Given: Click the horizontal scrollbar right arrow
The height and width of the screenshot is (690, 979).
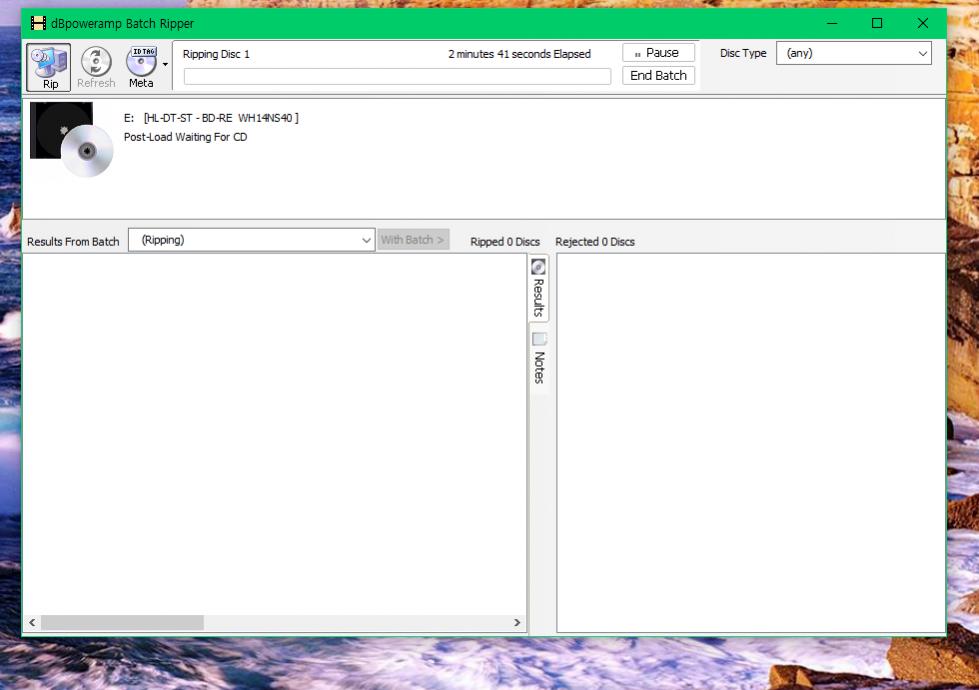Looking at the screenshot, I should pyautogui.click(x=517, y=622).
